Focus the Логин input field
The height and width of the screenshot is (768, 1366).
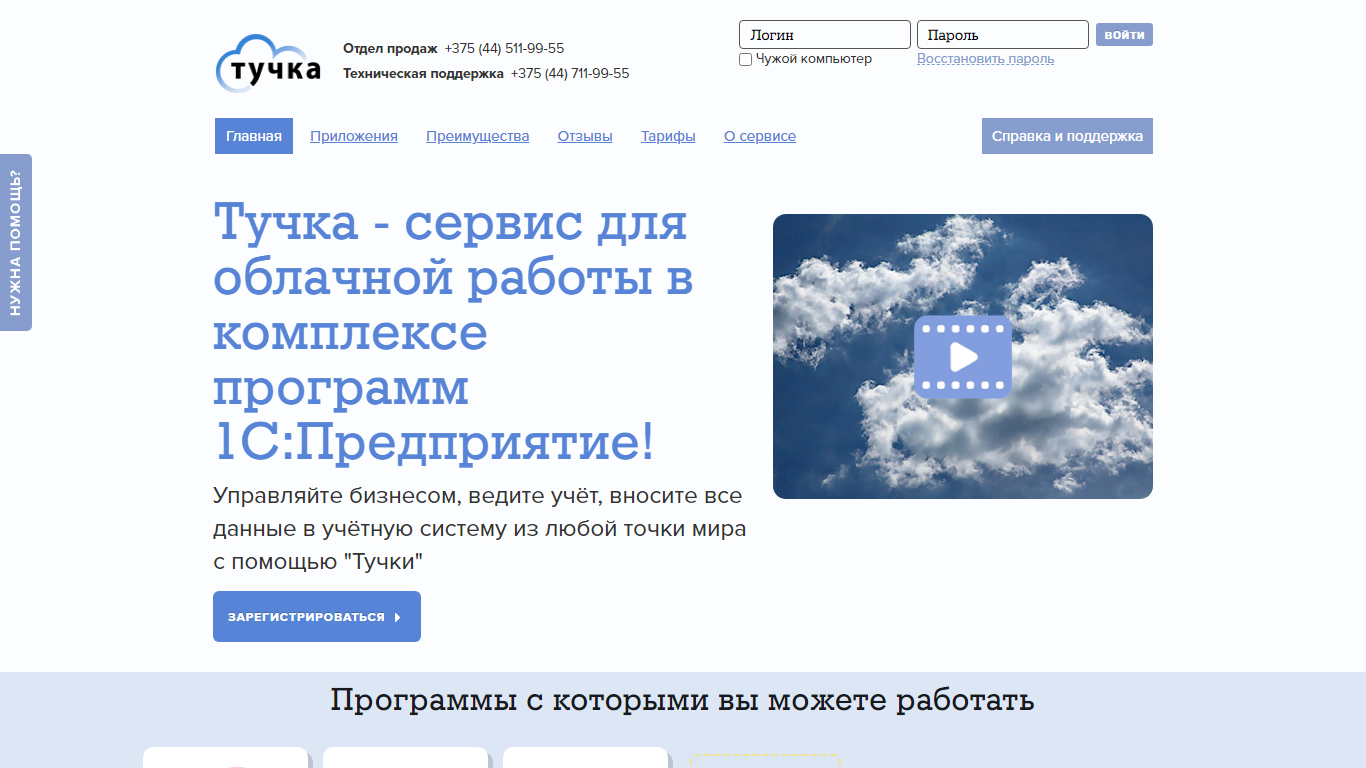[825, 35]
